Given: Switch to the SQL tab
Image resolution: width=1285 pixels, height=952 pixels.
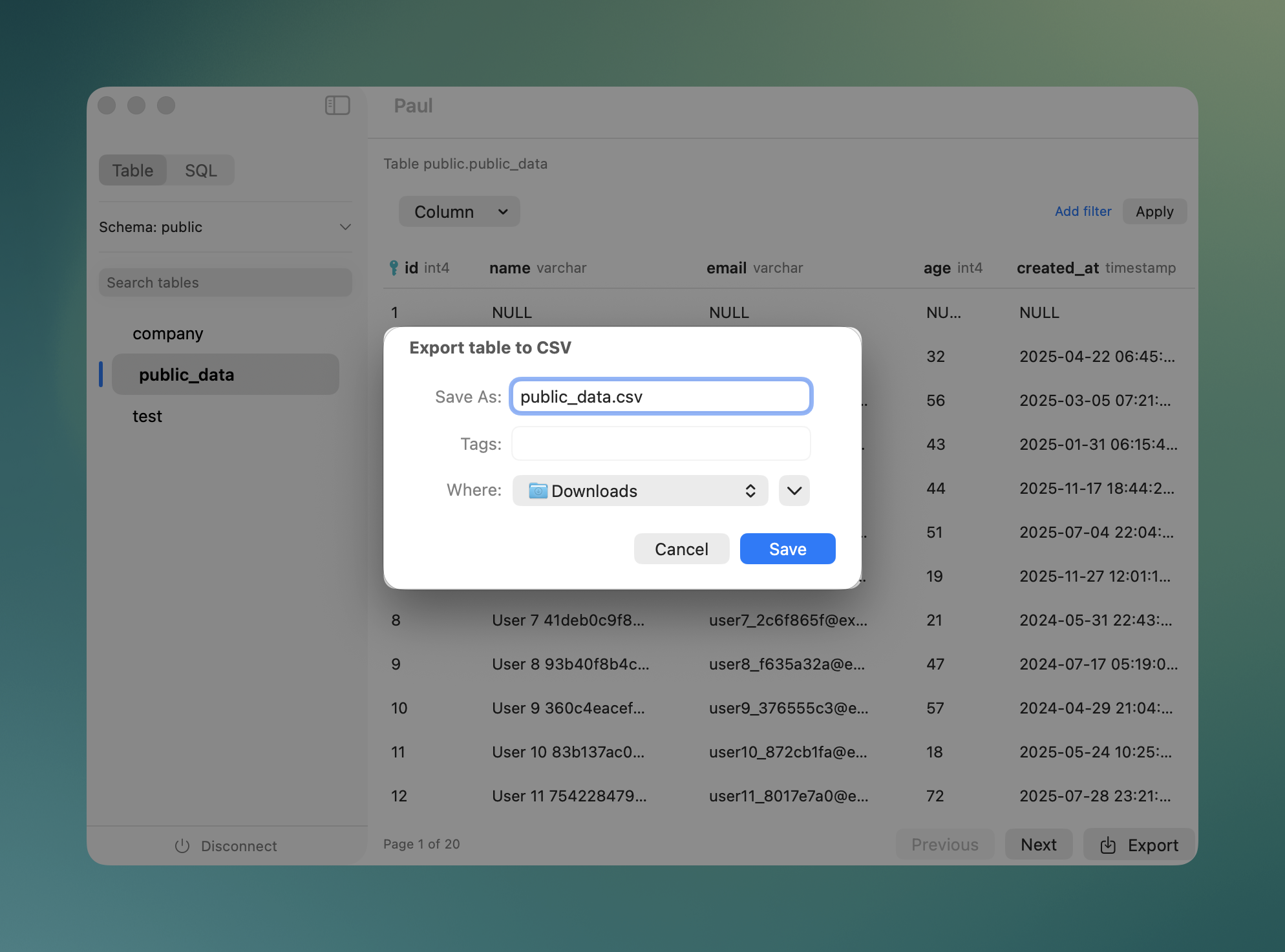Looking at the screenshot, I should coord(201,170).
